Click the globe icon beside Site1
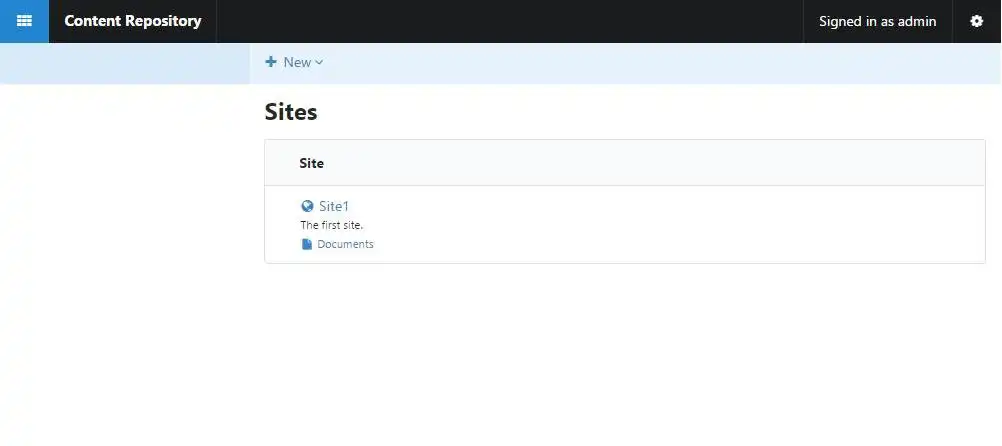This screenshot has width=1002, height=446. [307, 206]
